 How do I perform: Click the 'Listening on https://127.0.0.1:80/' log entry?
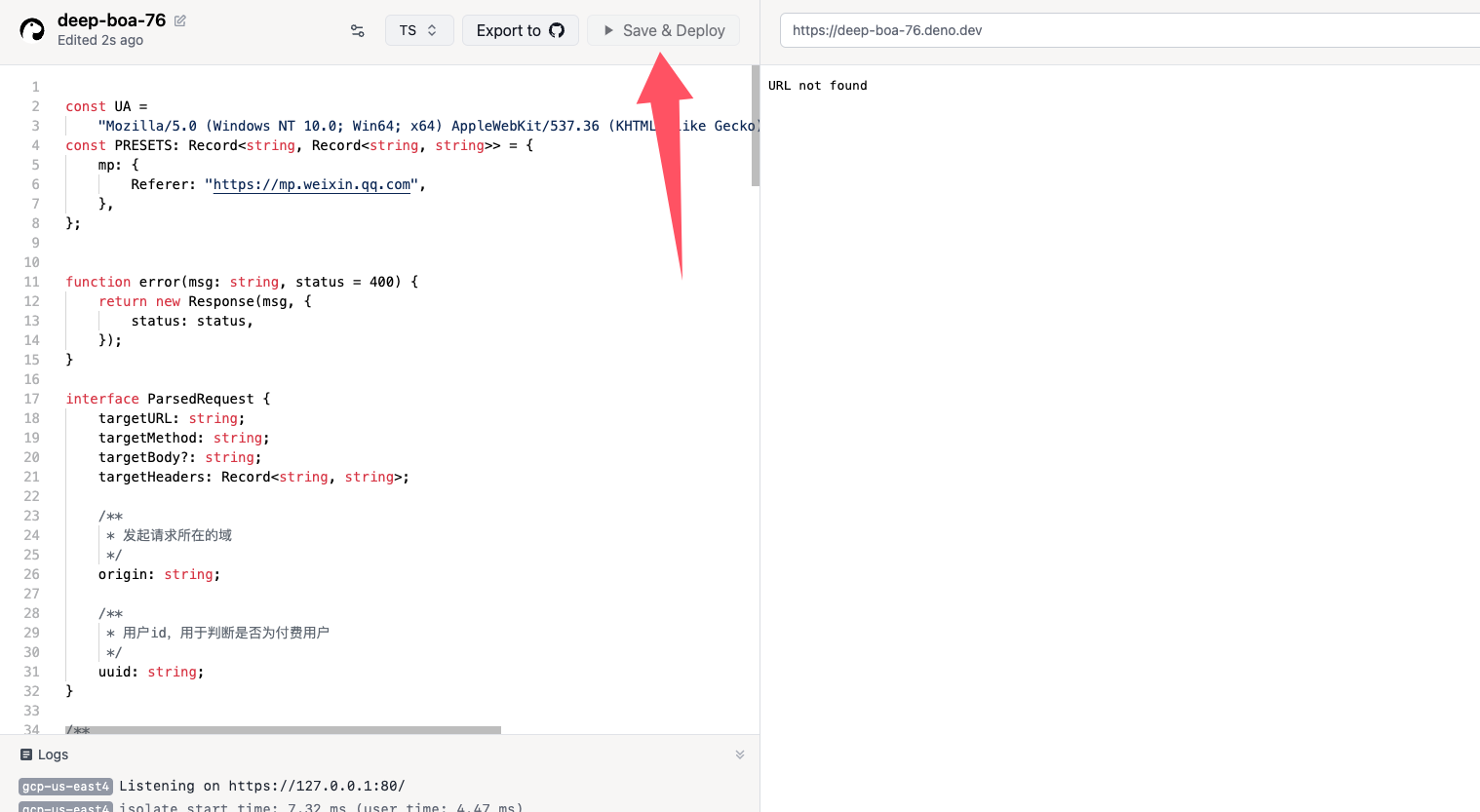click(261, 786)
